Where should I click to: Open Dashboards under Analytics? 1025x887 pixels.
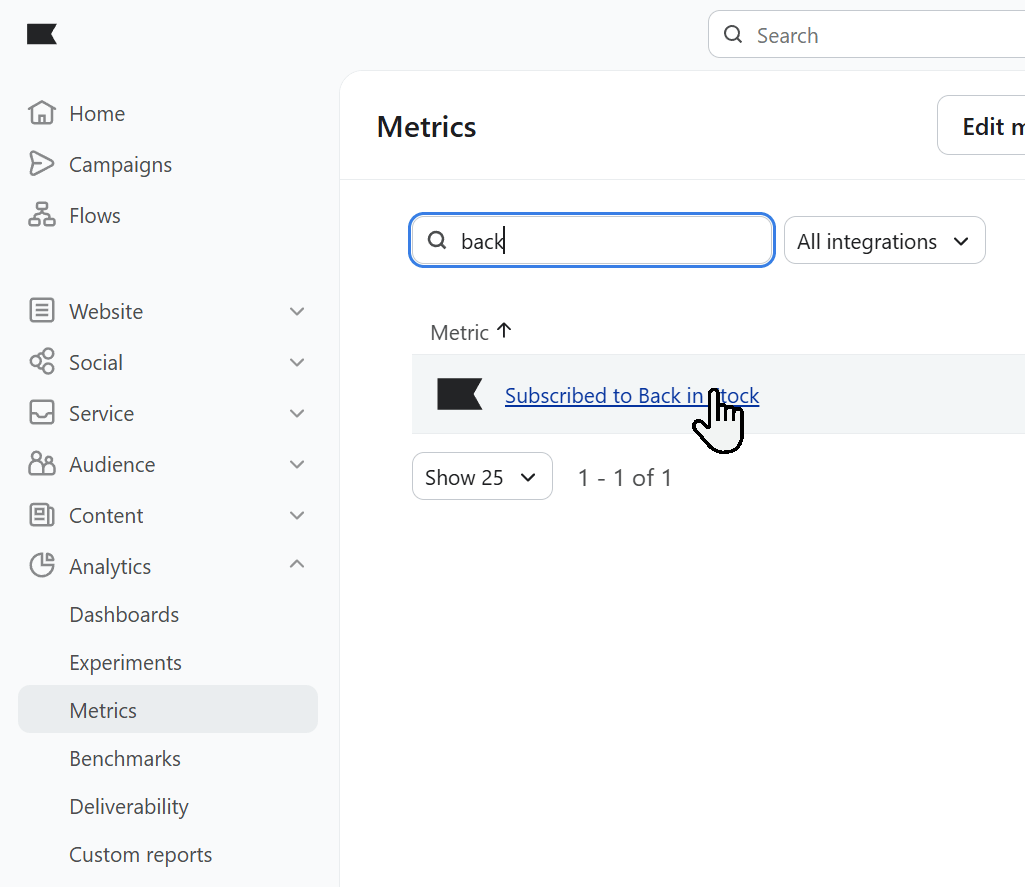(124, 614)
